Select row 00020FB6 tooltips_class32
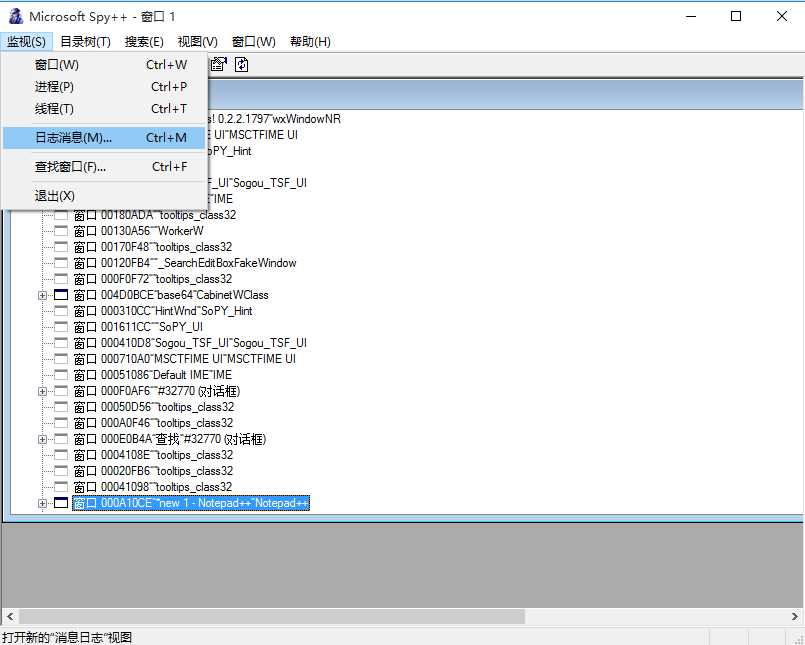The width and height of the screenshot is (805, 645). (x=153, y=471)
